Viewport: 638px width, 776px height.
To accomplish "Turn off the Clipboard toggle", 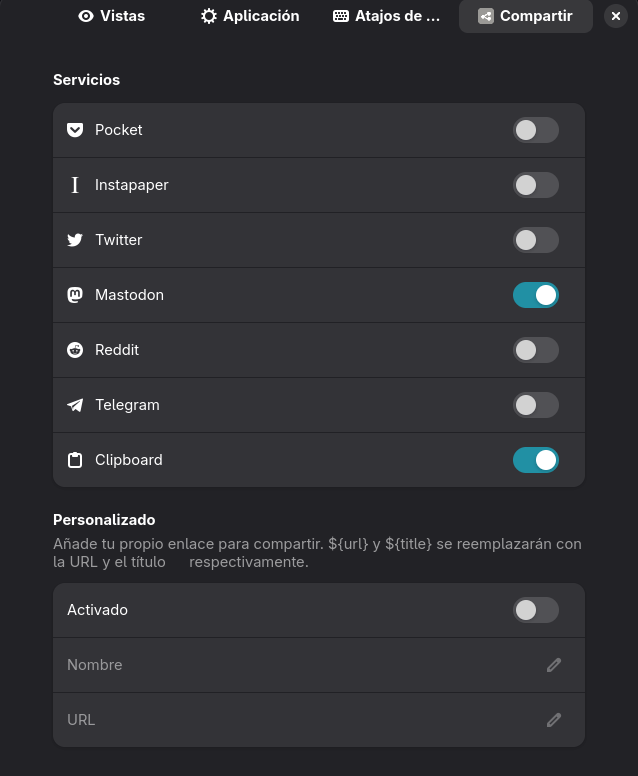I will (x=536, y=460).
